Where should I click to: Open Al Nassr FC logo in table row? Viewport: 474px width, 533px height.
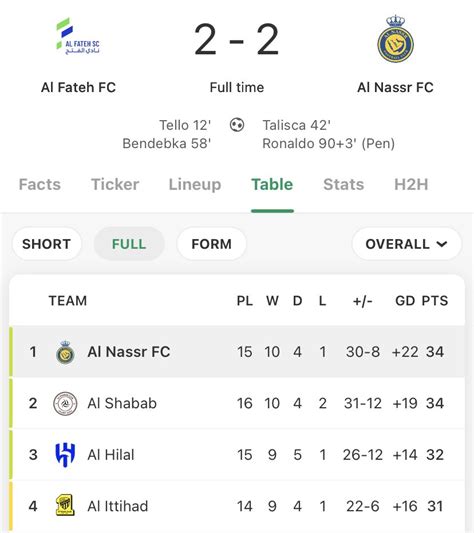(65, 352)
